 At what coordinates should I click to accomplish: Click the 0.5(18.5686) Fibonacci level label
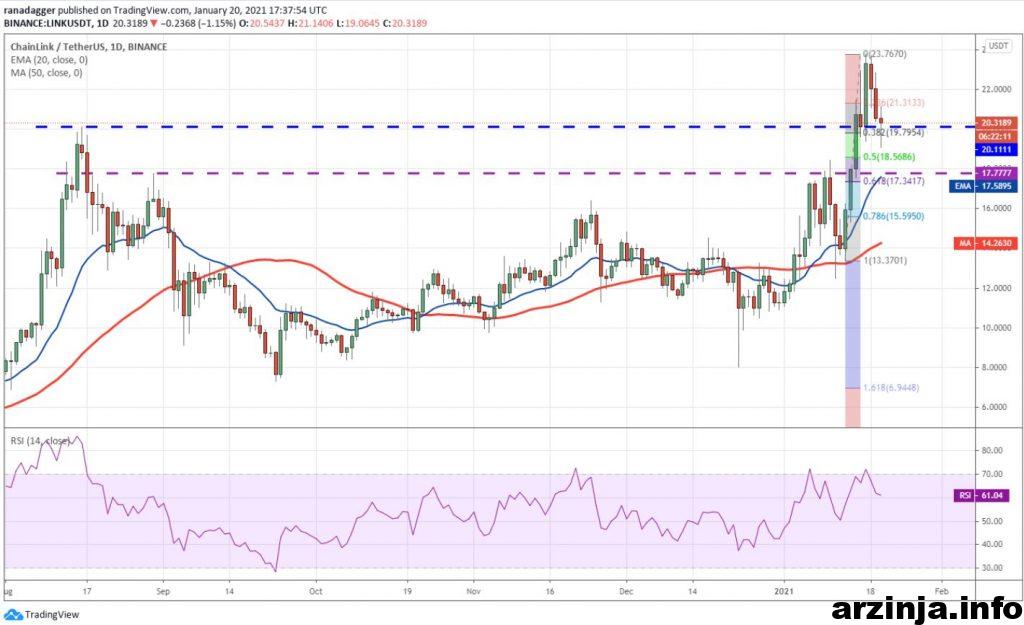point(889,157)
